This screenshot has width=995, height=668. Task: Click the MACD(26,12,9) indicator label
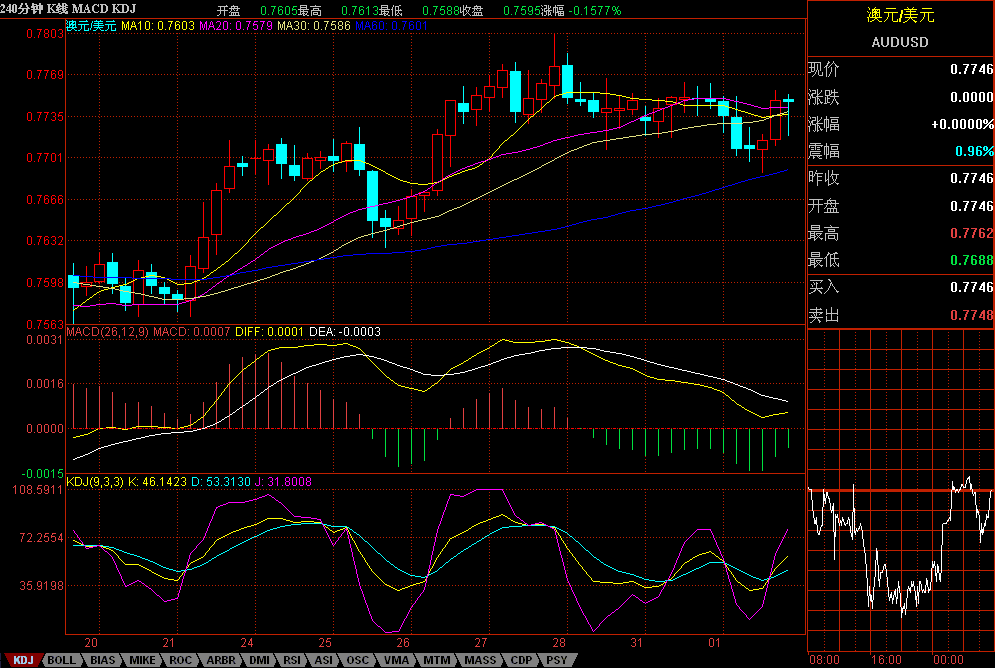[x=107, y=331]
